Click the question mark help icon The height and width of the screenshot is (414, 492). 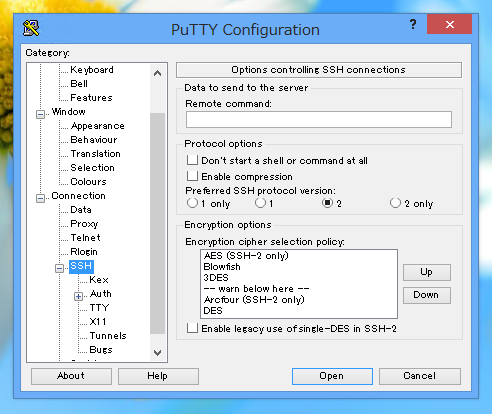413,24
